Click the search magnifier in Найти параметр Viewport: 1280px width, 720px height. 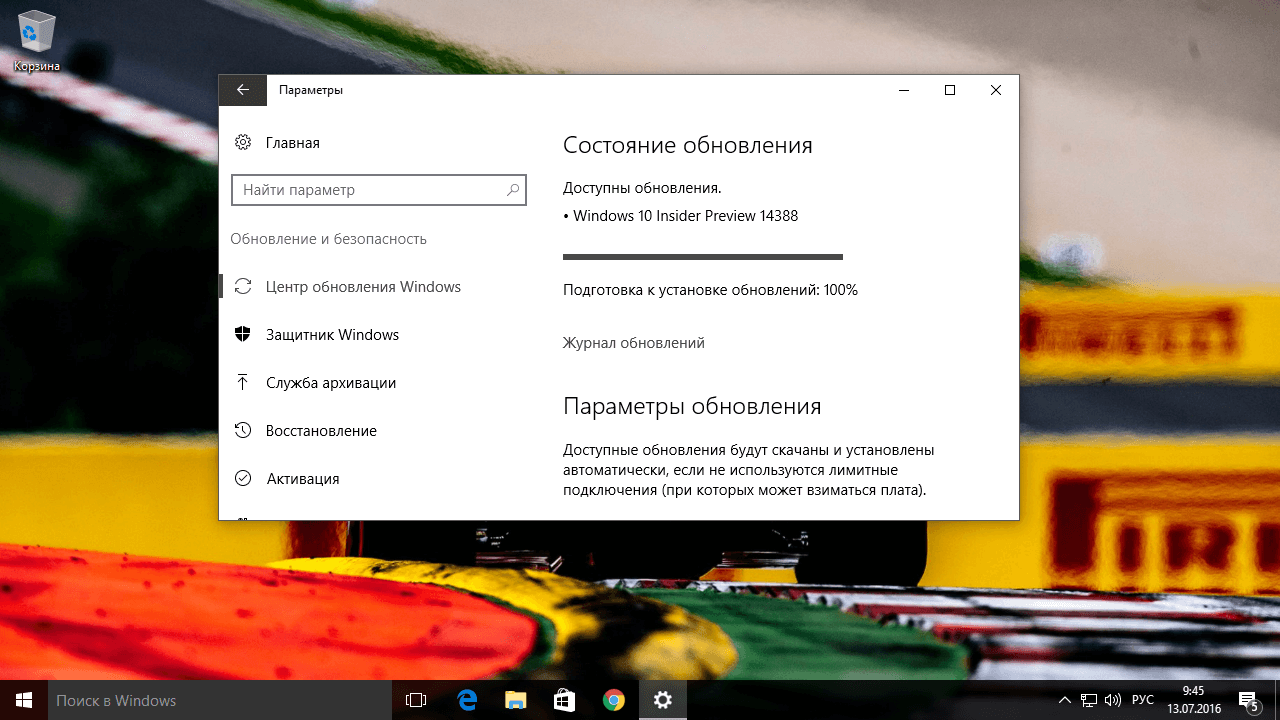(513, 189)
